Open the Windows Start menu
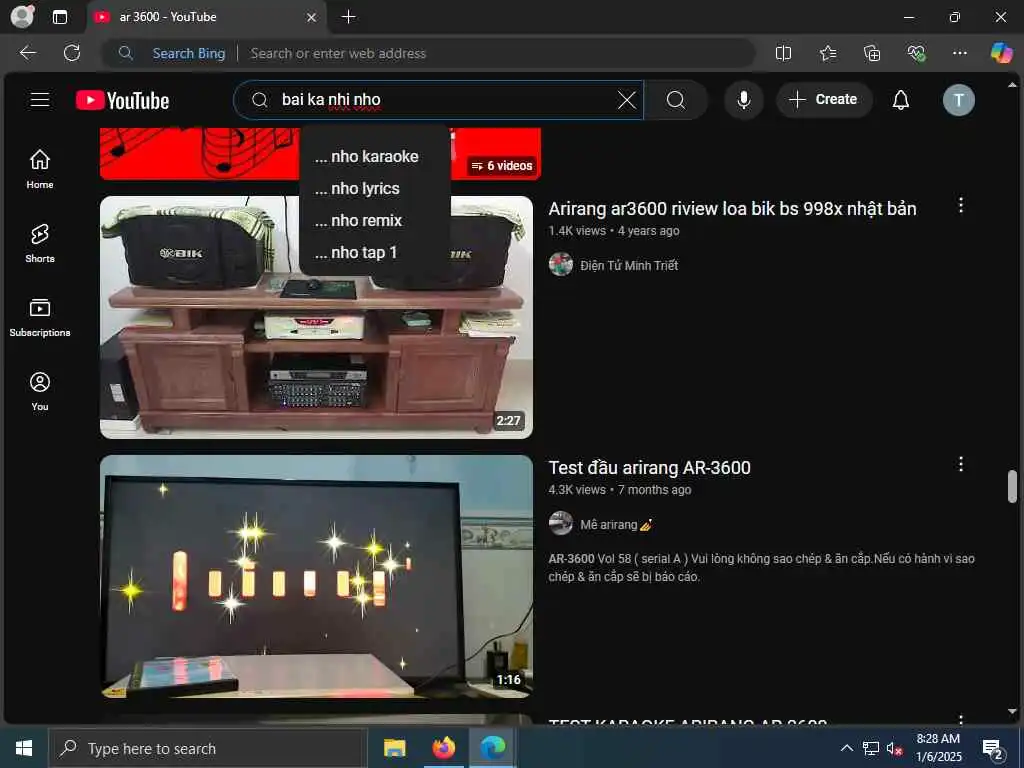The width and height of the screenshot is (1024, 768). pyautogui.click(x=24, y=748)
